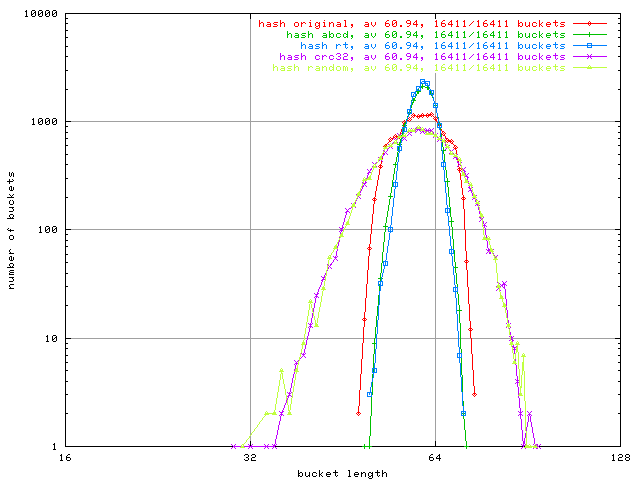This screenshot has height=480, width=640.
Task: Click the lowest red diamond marker on the right
Action: (474, 395)
